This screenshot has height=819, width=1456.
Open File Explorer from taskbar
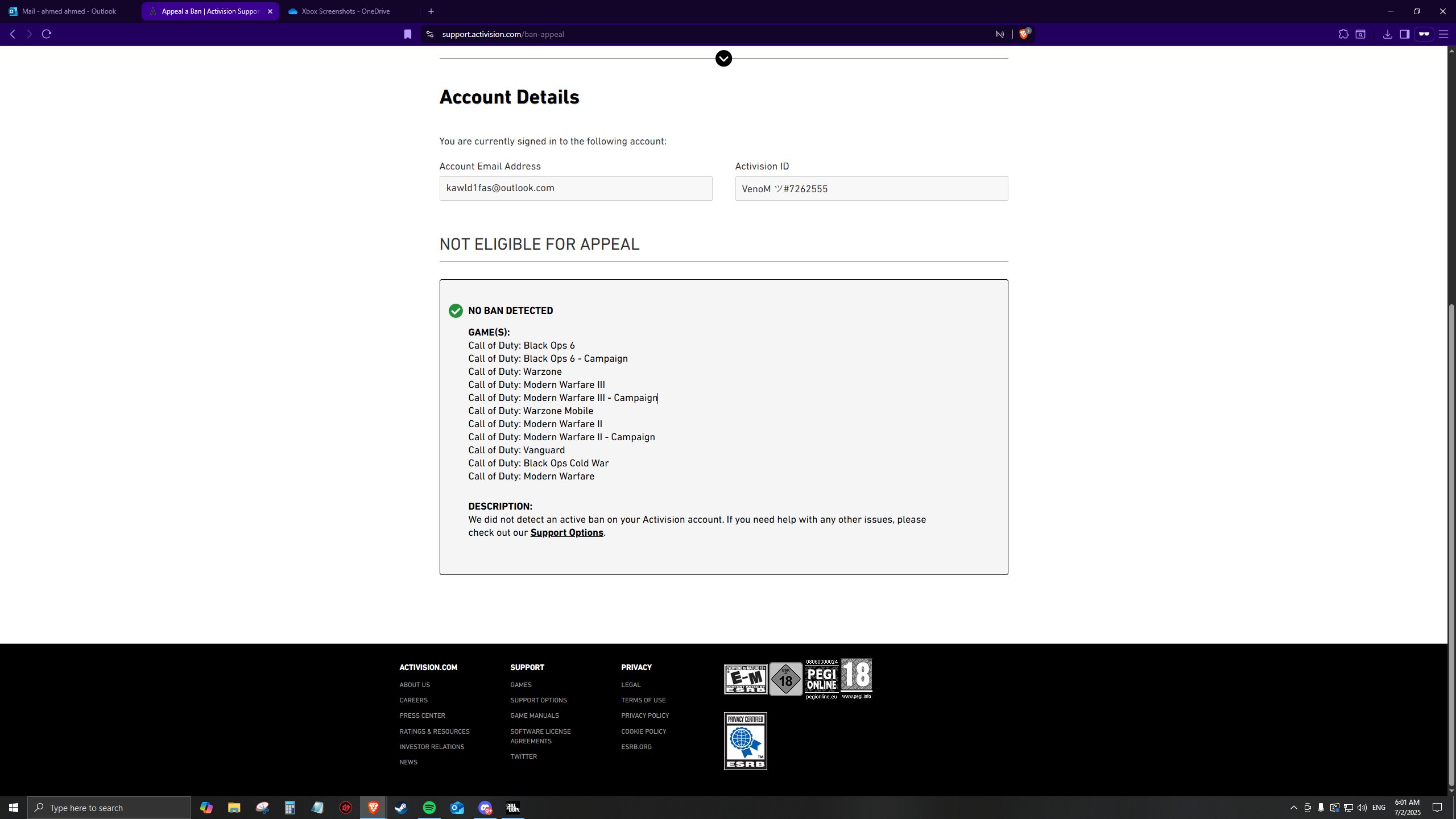coord(234,808)
